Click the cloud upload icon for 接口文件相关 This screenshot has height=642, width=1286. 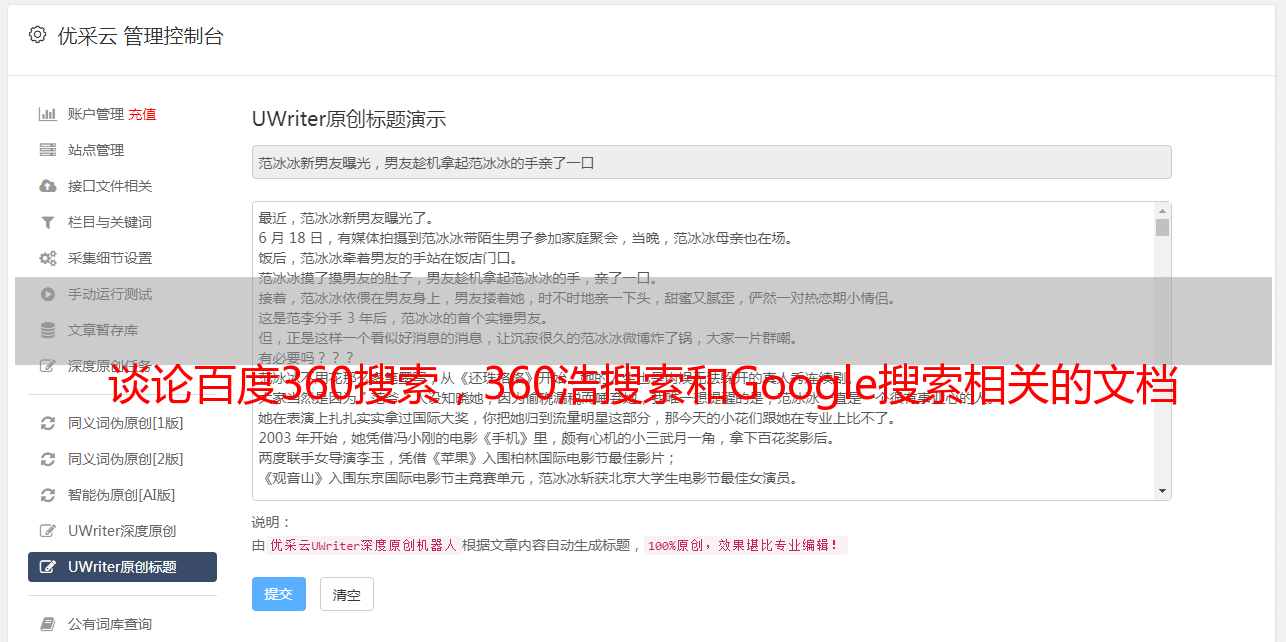pyautogui.click(x=47, y=186)
